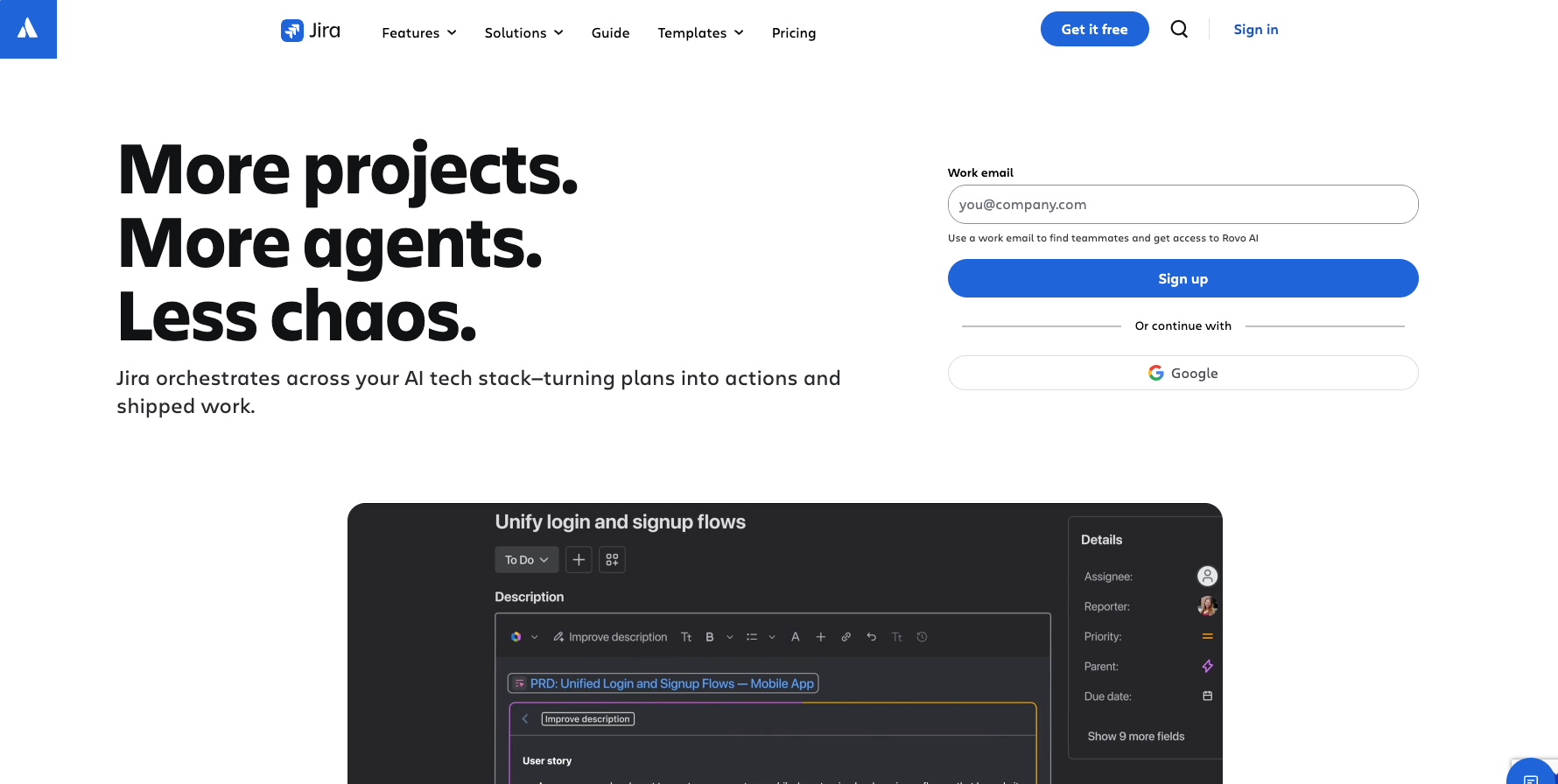Click the Jira logo

pos(311,31)
